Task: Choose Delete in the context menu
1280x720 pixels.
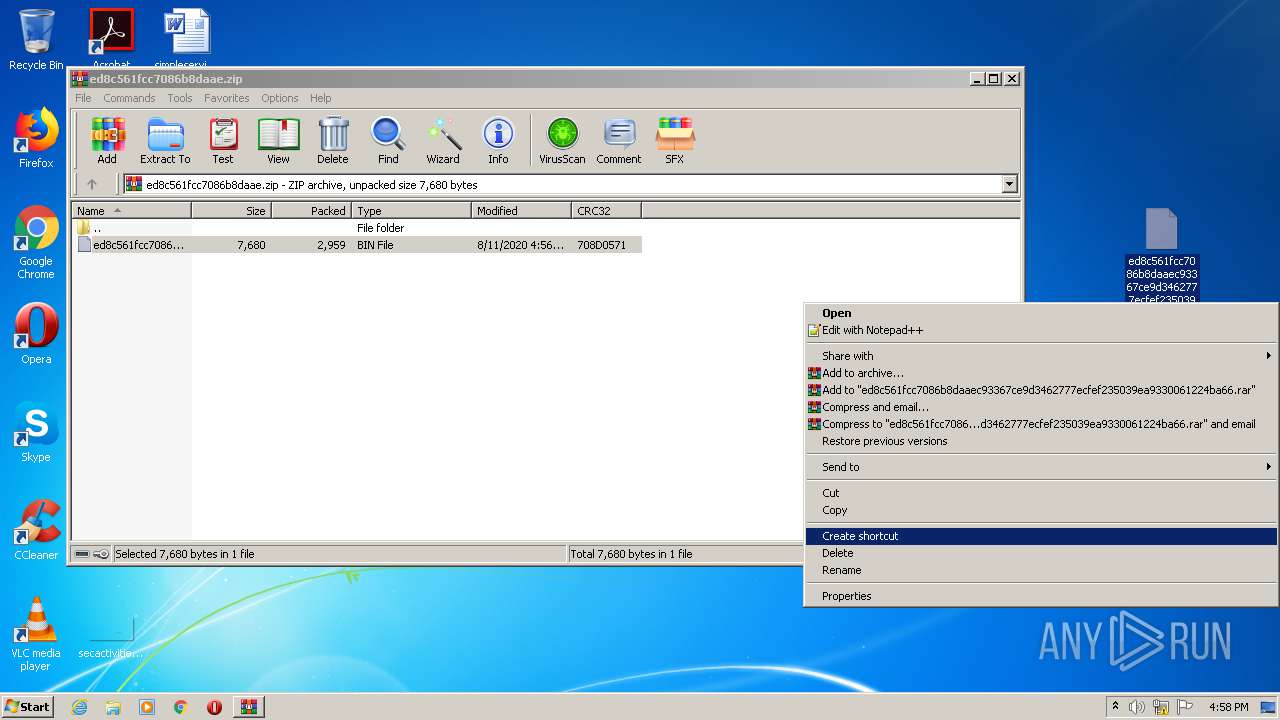Action: pos(1041,553)
